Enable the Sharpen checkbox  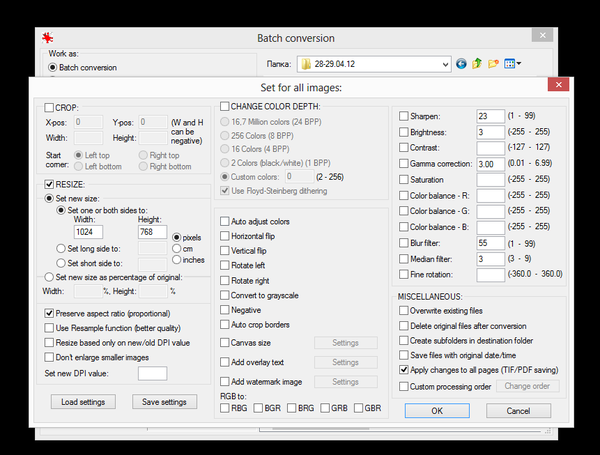click(x=404, y=116)
